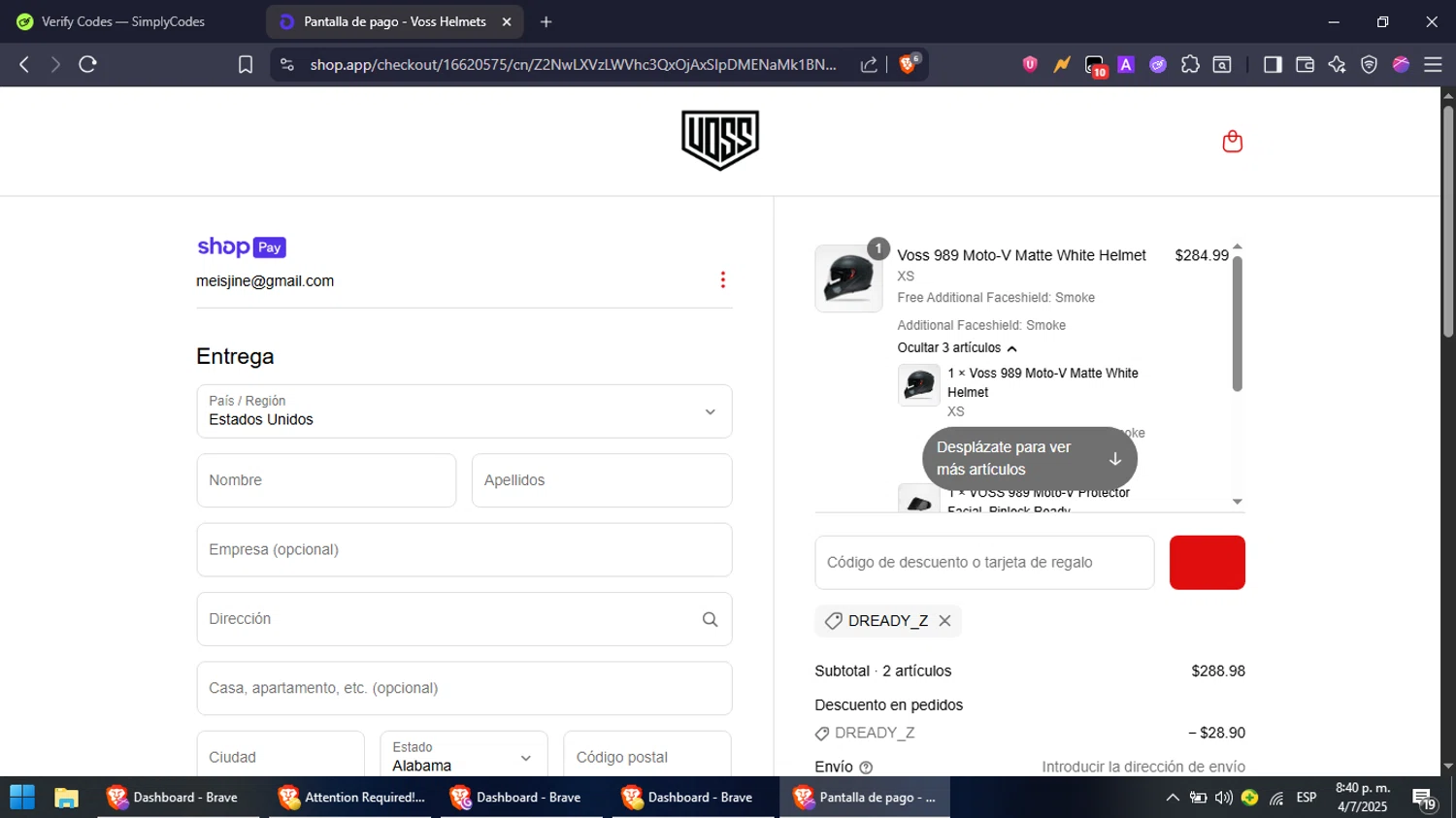Click the Ciudad city field
1456x818 pixels.
[281, 757]
